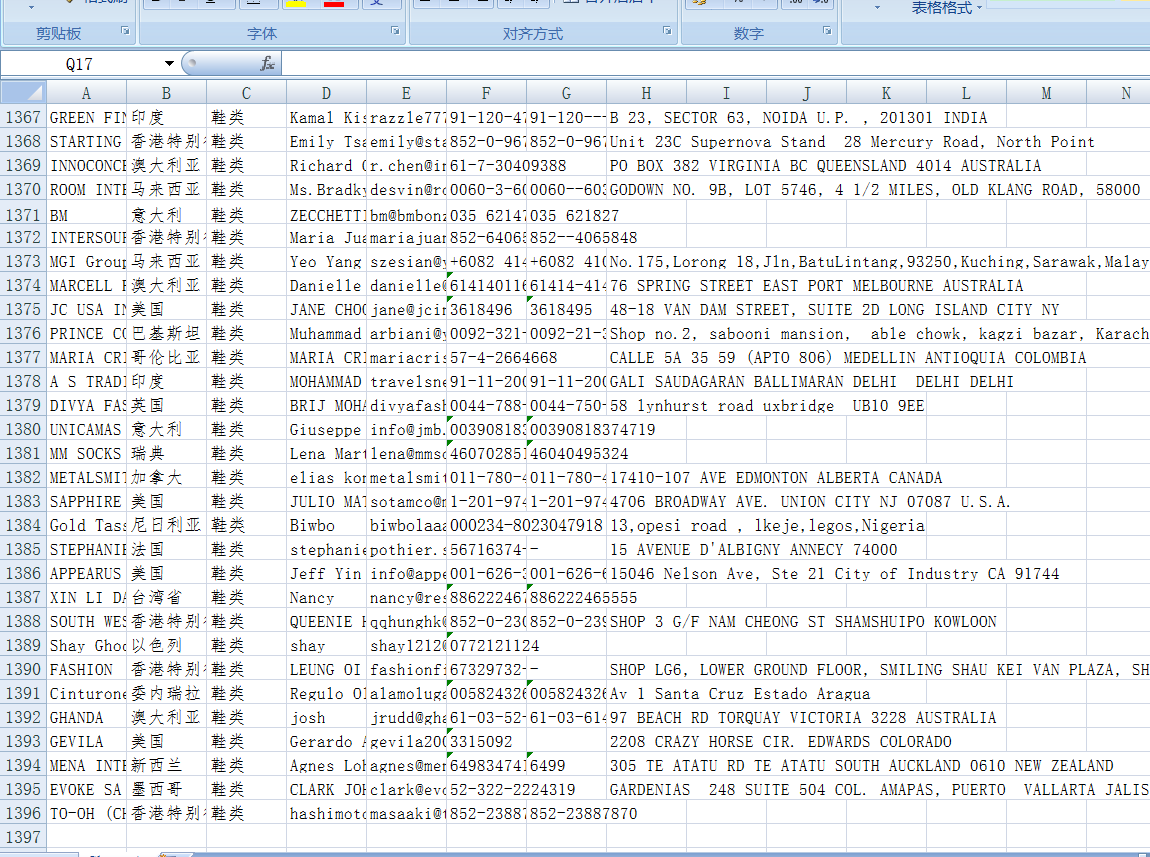
Task: Open the 对齐方式 group dialog launcher
Action: click(667, 32)
